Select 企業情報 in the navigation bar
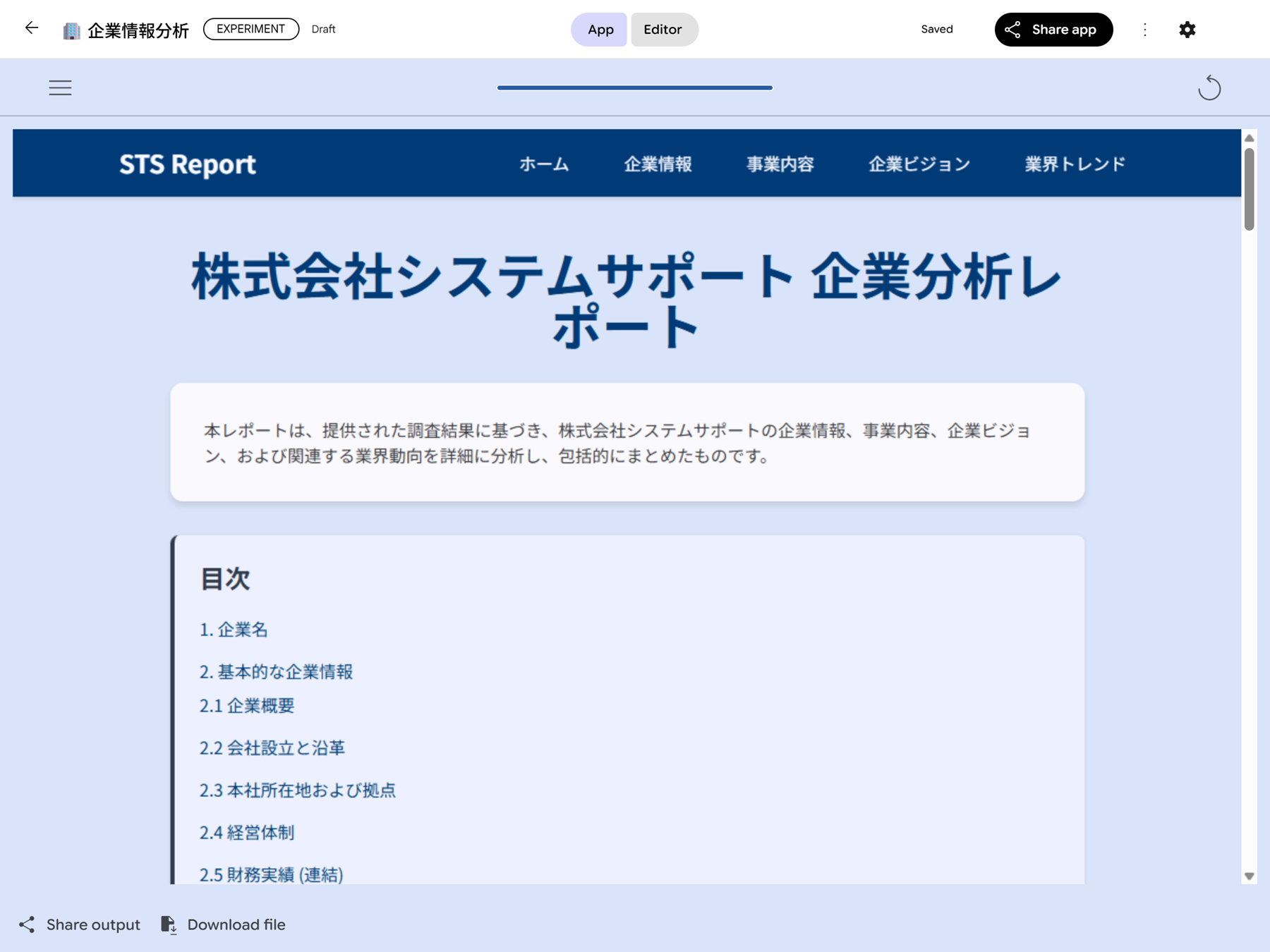1270x952 pixels. pyautogui.click(x=658, y=164)
